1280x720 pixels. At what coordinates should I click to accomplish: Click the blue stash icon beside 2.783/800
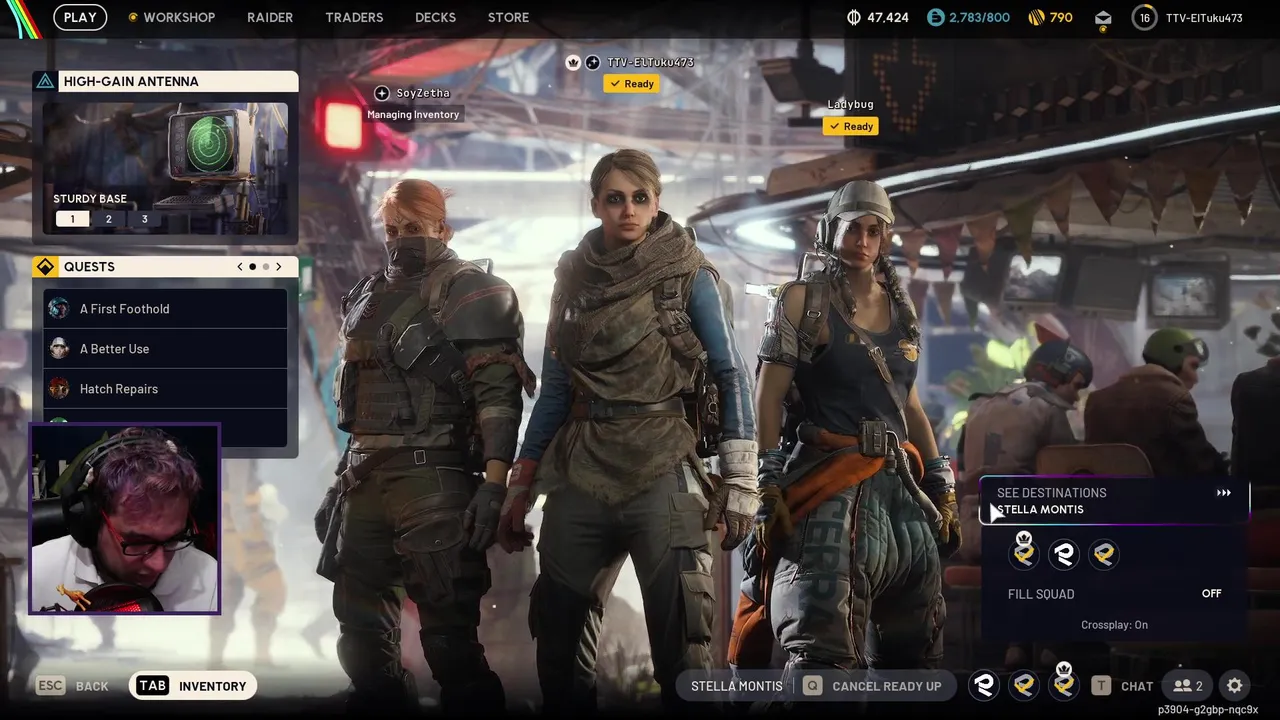[936, 17]
